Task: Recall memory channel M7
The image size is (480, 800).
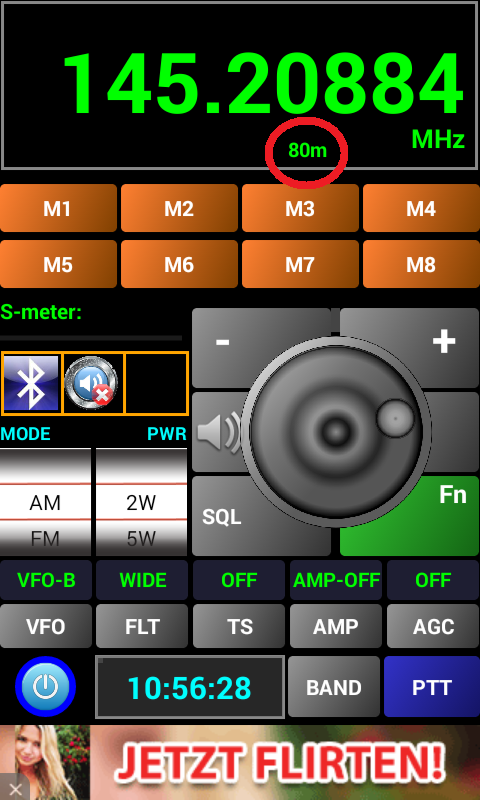Action: point(300,264)
